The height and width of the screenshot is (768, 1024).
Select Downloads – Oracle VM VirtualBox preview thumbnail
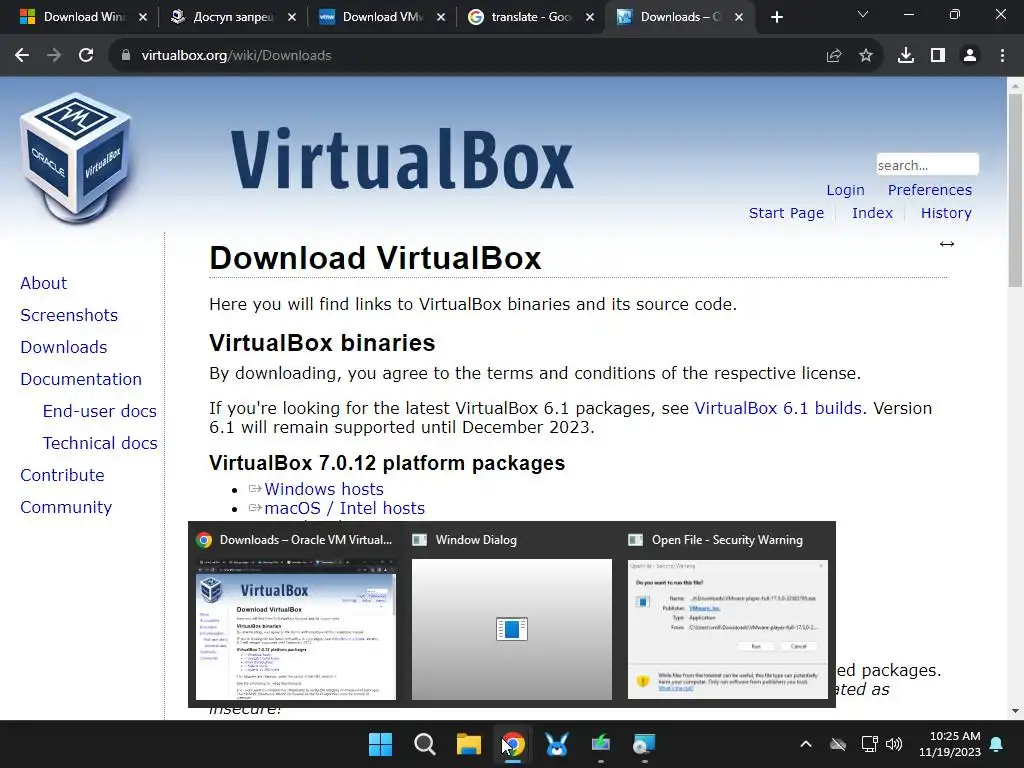[296, 628]
